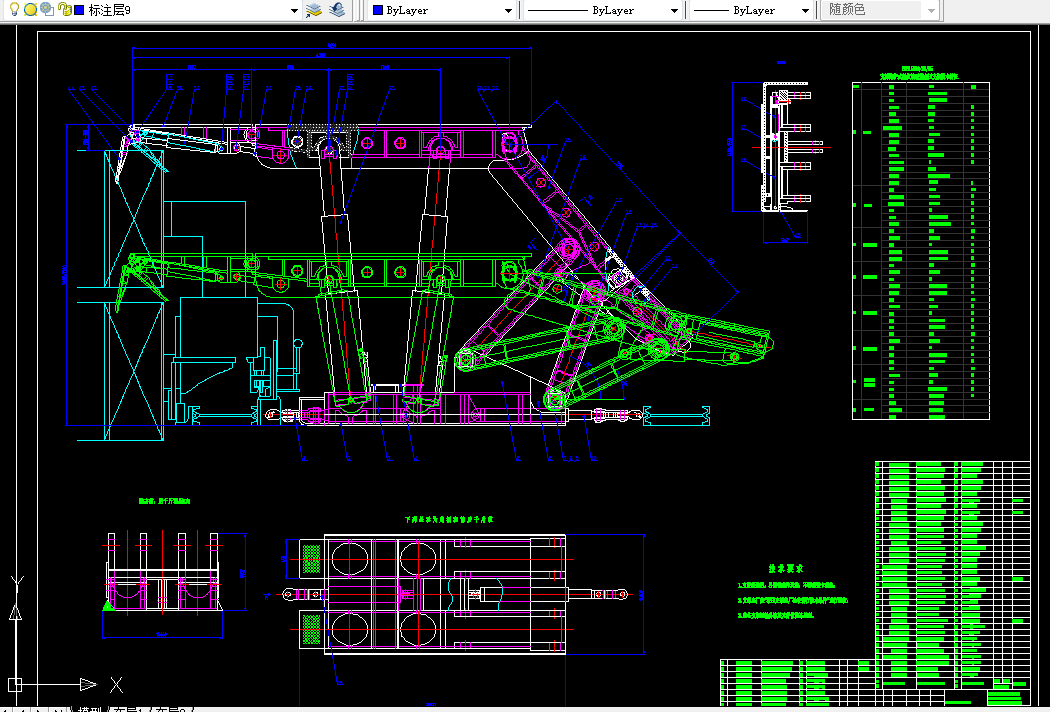Switch to the 布局1 layout tab
Image resolution: width=1050 pixels, height=712 pixels.
point(129,709)
